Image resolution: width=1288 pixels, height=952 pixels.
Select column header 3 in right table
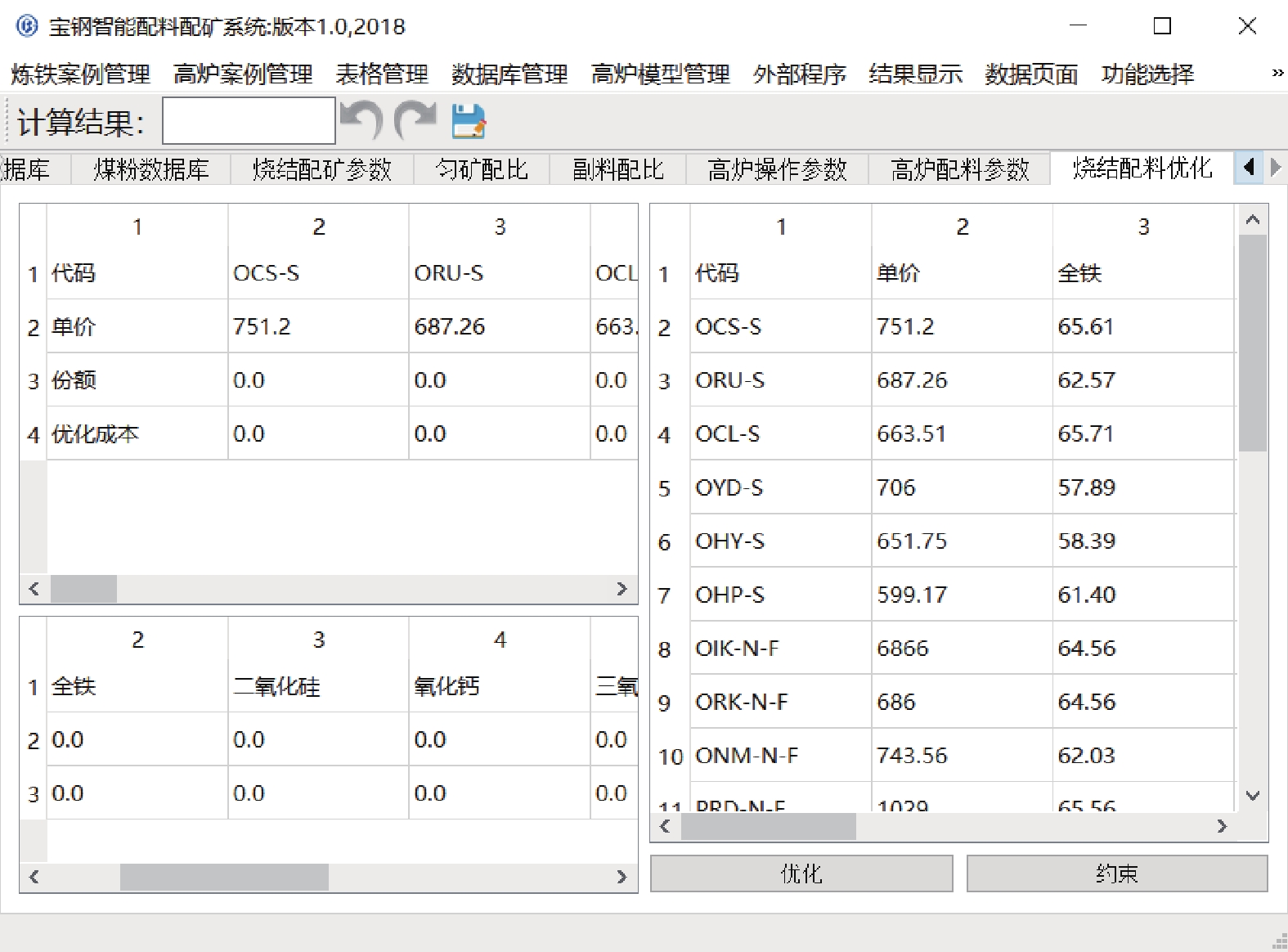pos(1143,226)
